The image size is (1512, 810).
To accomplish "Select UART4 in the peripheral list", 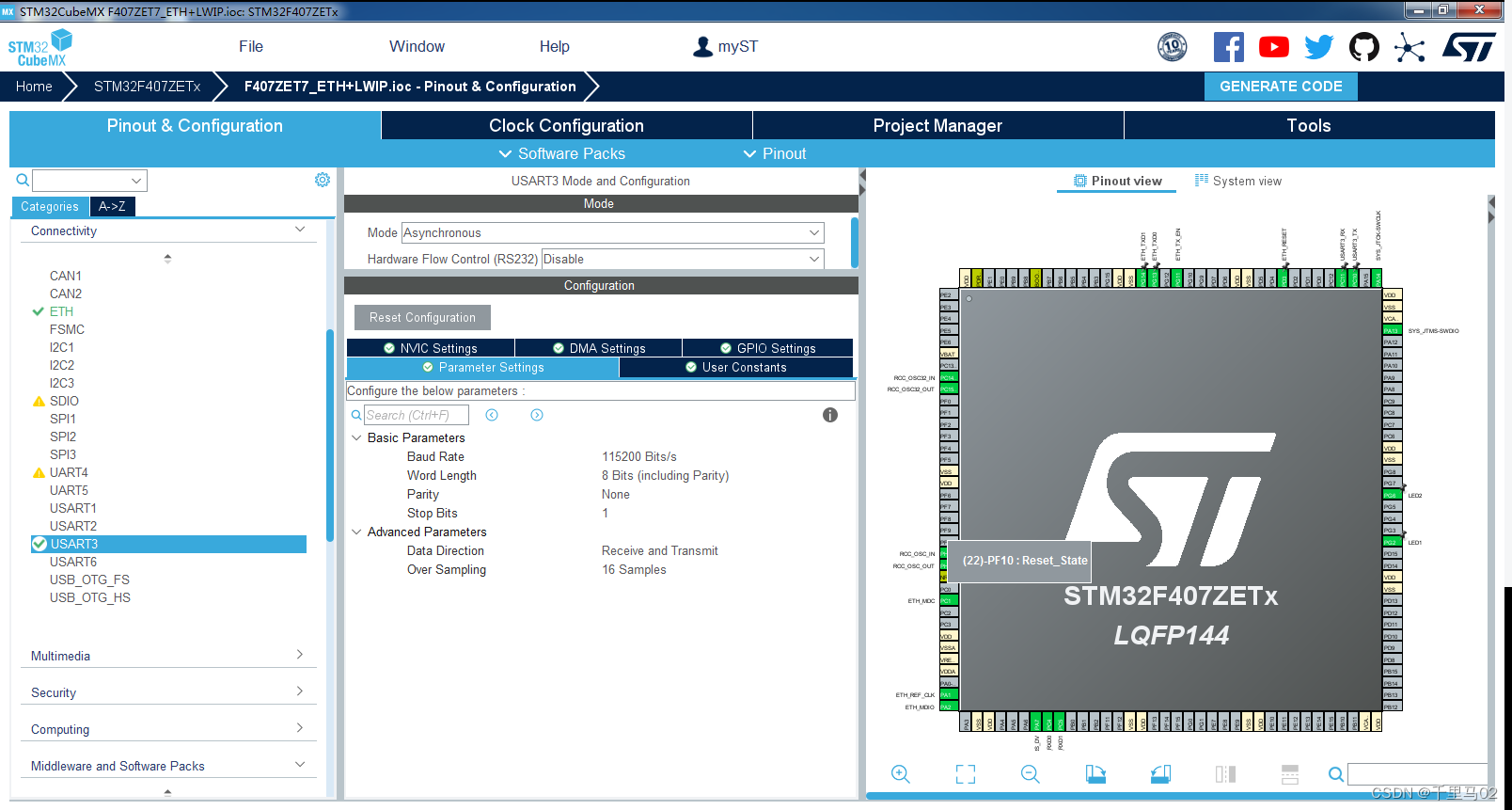I will tap(69, 472).
